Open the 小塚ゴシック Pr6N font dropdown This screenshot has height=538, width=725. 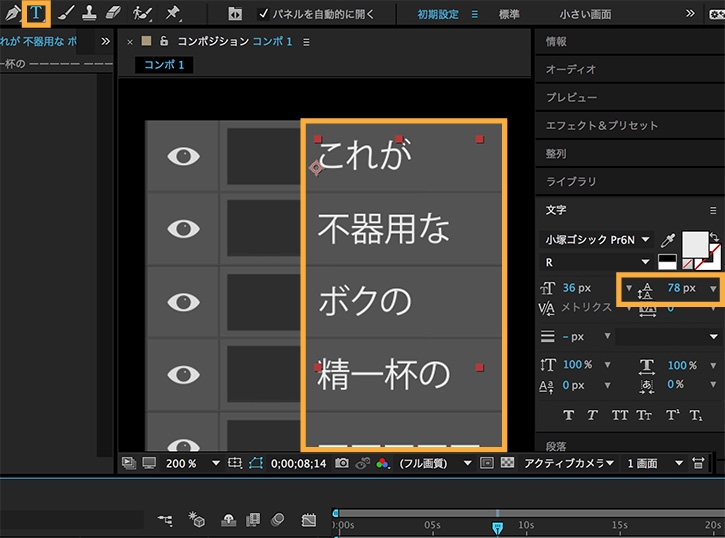596,239
